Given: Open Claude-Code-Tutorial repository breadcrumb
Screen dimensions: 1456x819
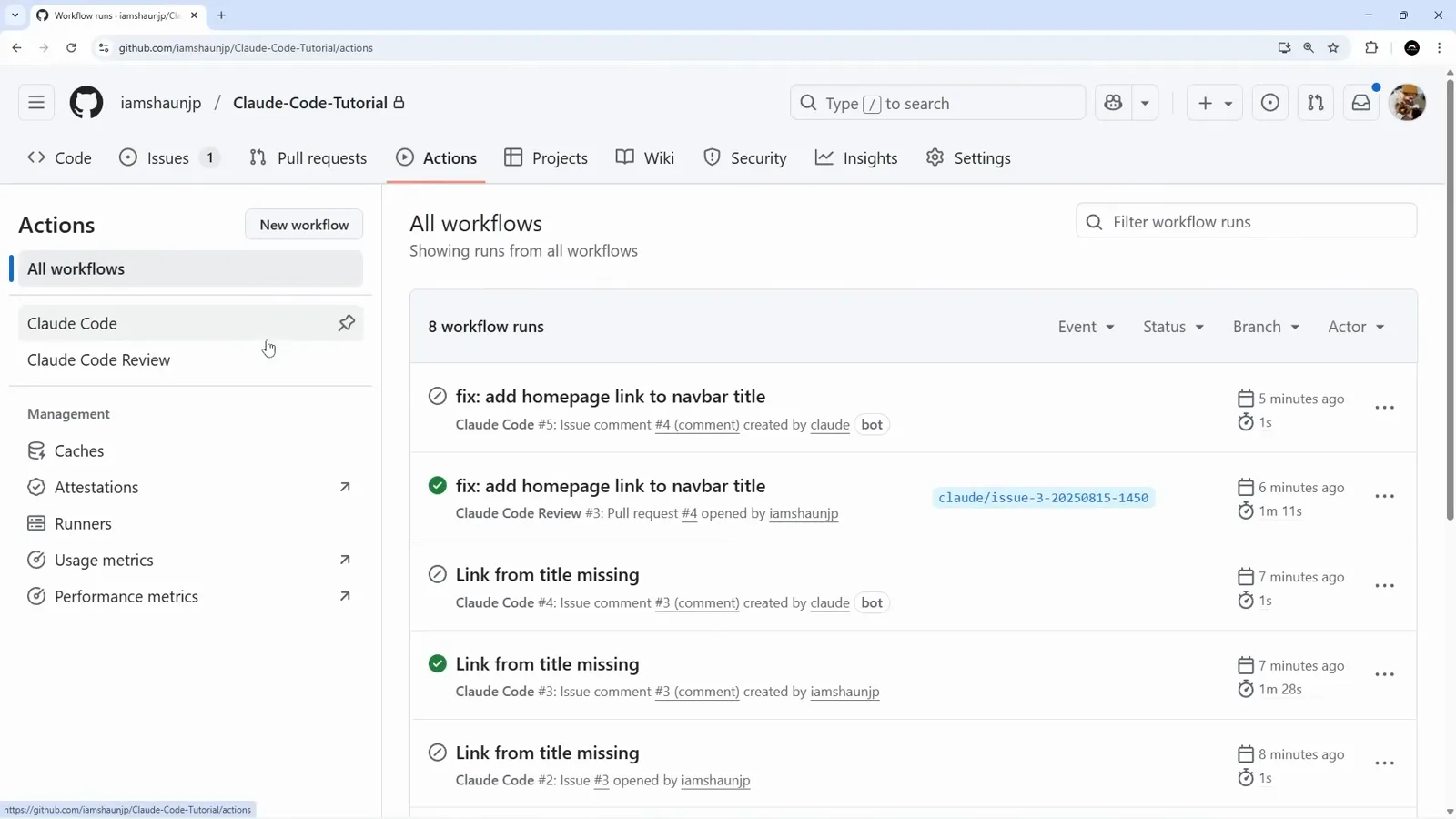Looking at the screenshot, I should [x=310, y=103].
